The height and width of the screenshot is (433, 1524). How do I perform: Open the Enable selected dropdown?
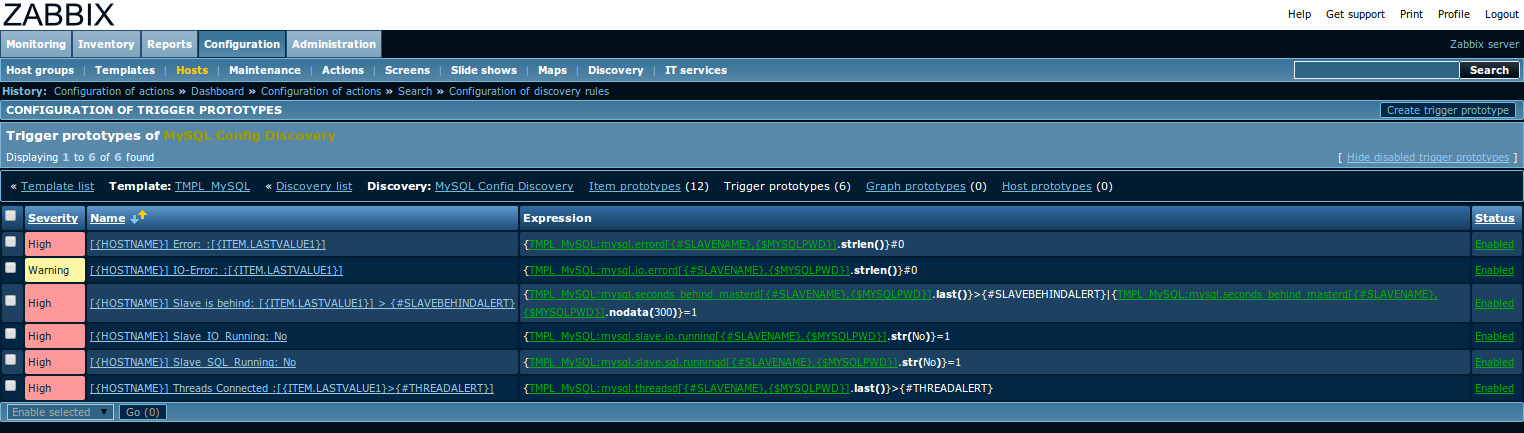point(60,412)
